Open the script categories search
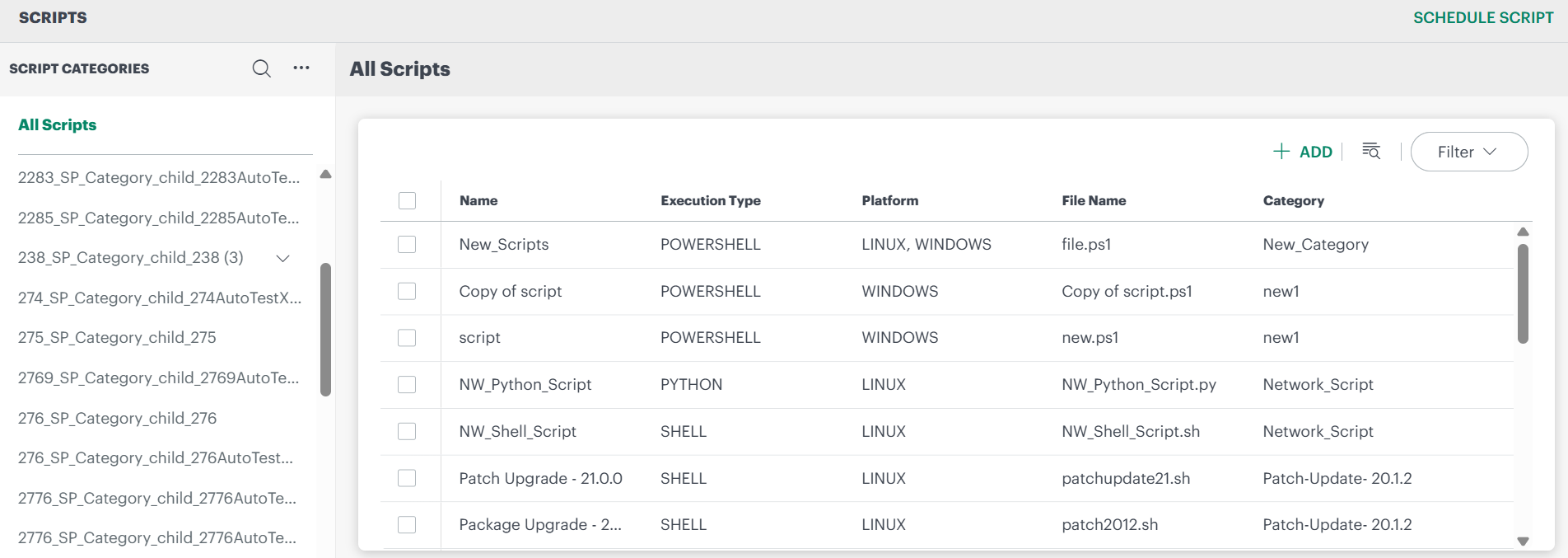 click(x=261, y=68)
